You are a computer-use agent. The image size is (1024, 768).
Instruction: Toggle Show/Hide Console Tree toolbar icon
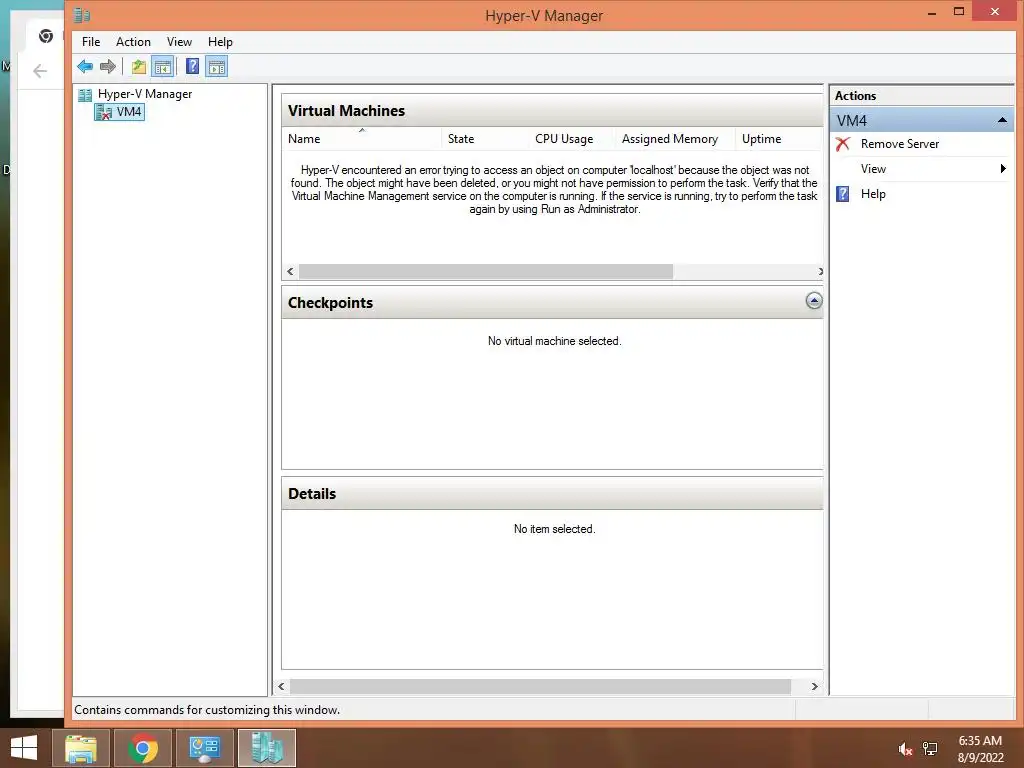pos(163,66)
